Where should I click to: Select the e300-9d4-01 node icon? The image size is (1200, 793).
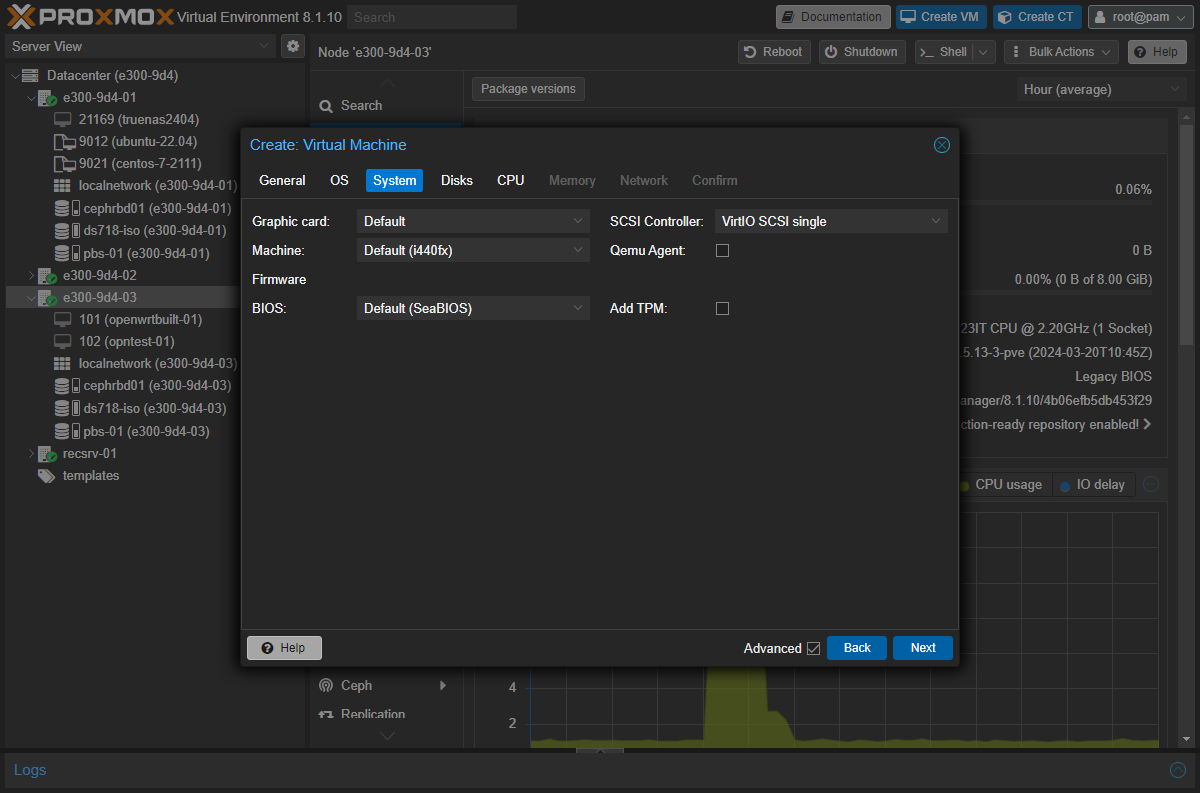point(47,98)
